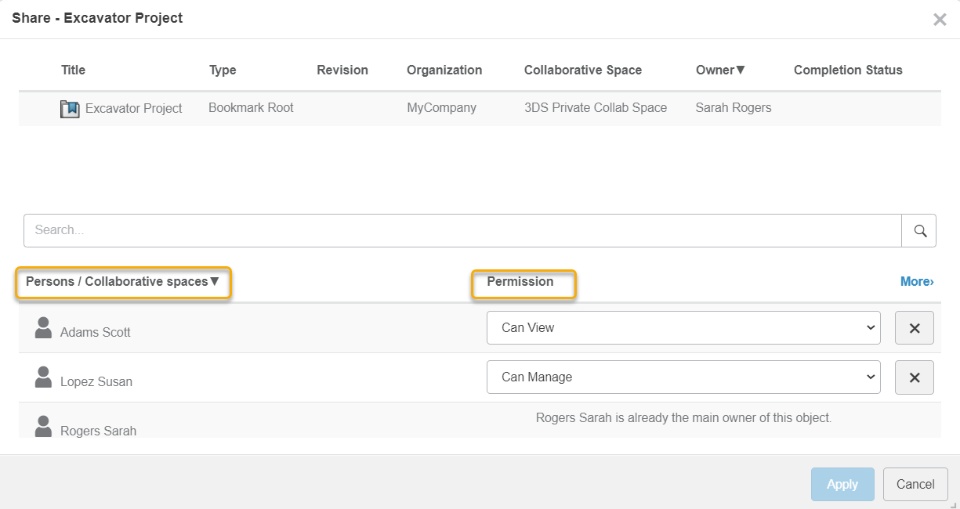Remove Lopez Susan from sharing list
This screenshot has height=509, width=960.
click(x=914, y=378)
